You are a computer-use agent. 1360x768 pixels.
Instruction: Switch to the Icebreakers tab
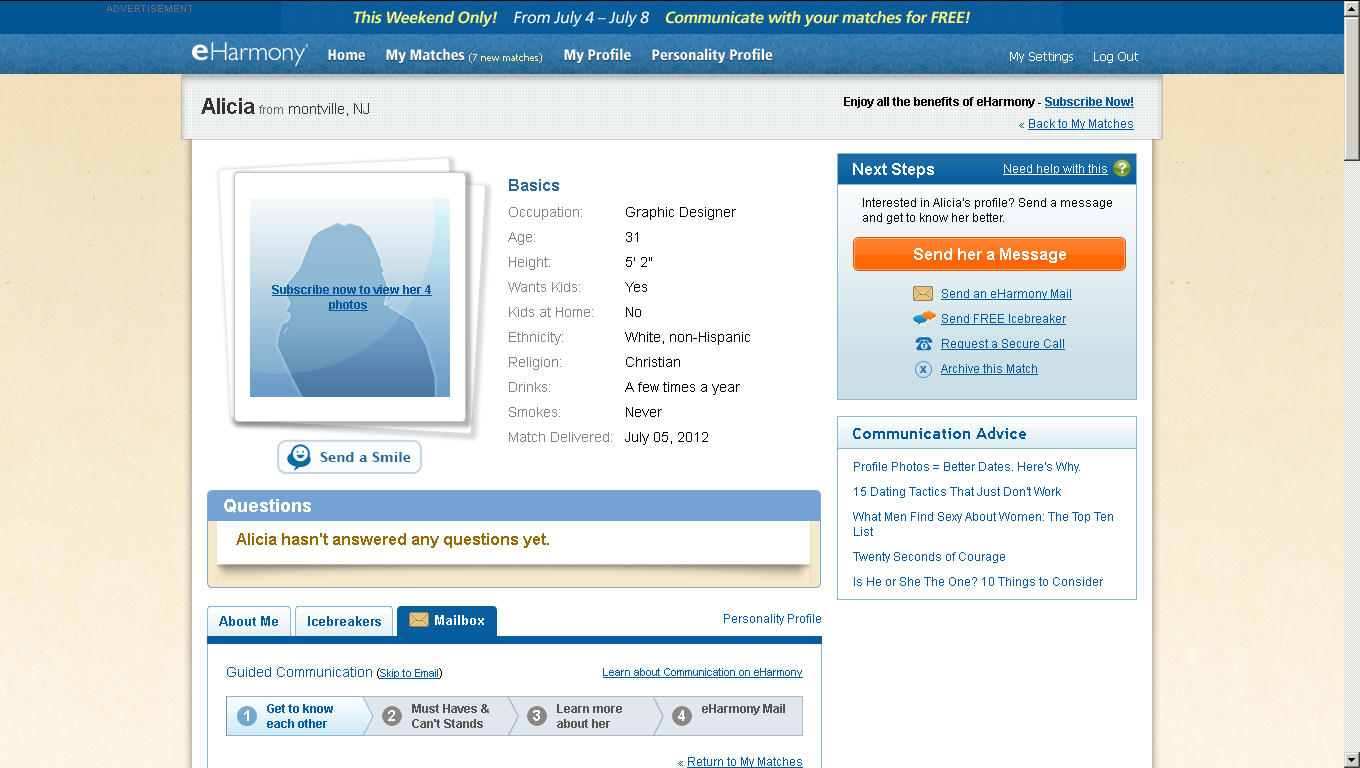click(344, 621)
